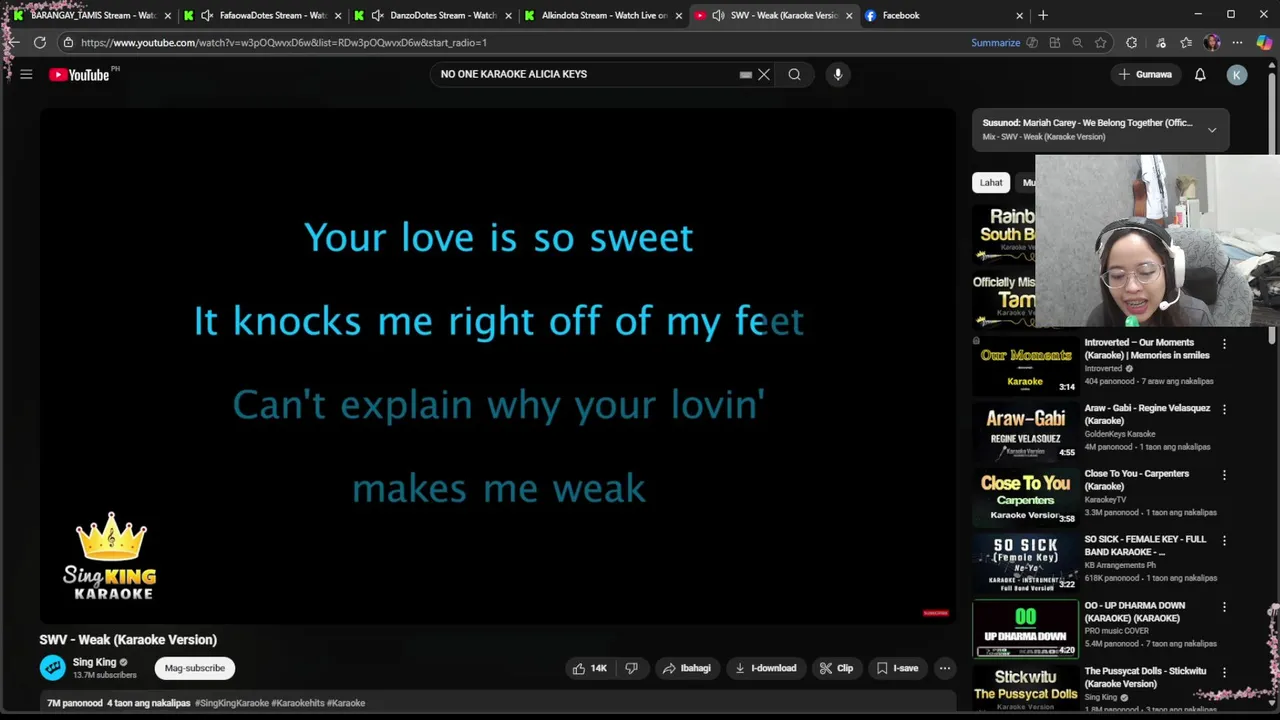Open menu for Araw-Gabi Regine Velasquez video
The width and height of the screenshot is (1280, 720).
tap(1224, 409)
